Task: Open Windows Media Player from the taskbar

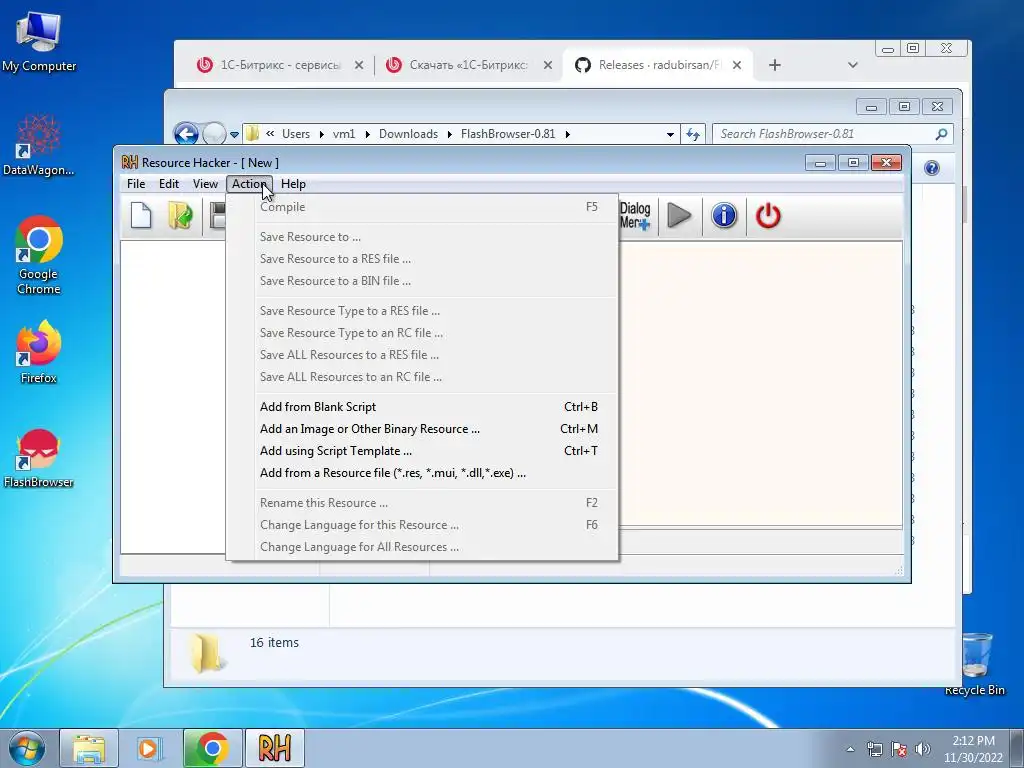Action: (149, 748)
